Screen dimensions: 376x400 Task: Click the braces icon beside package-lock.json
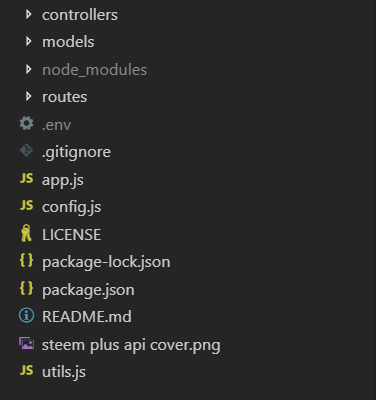pos(26,260)
